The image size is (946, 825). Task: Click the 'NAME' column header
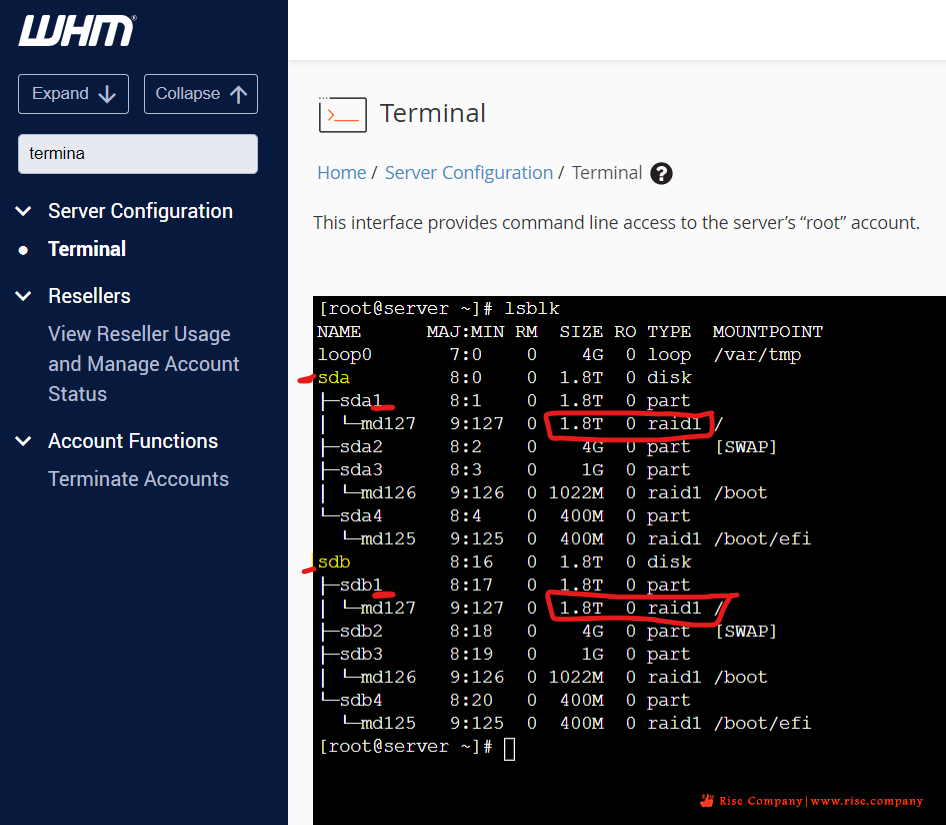[x=339, y=332]
